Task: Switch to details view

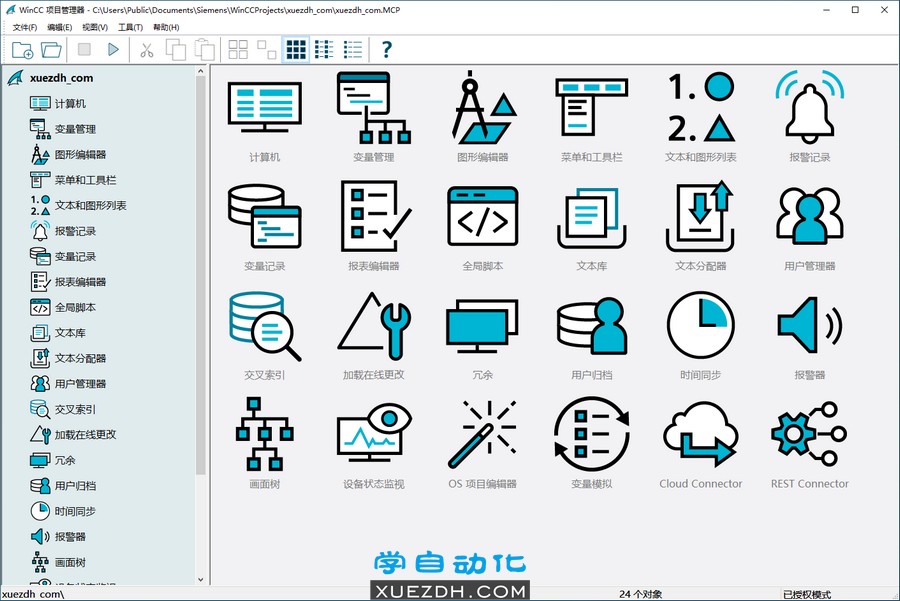Action: click(353, 50)
